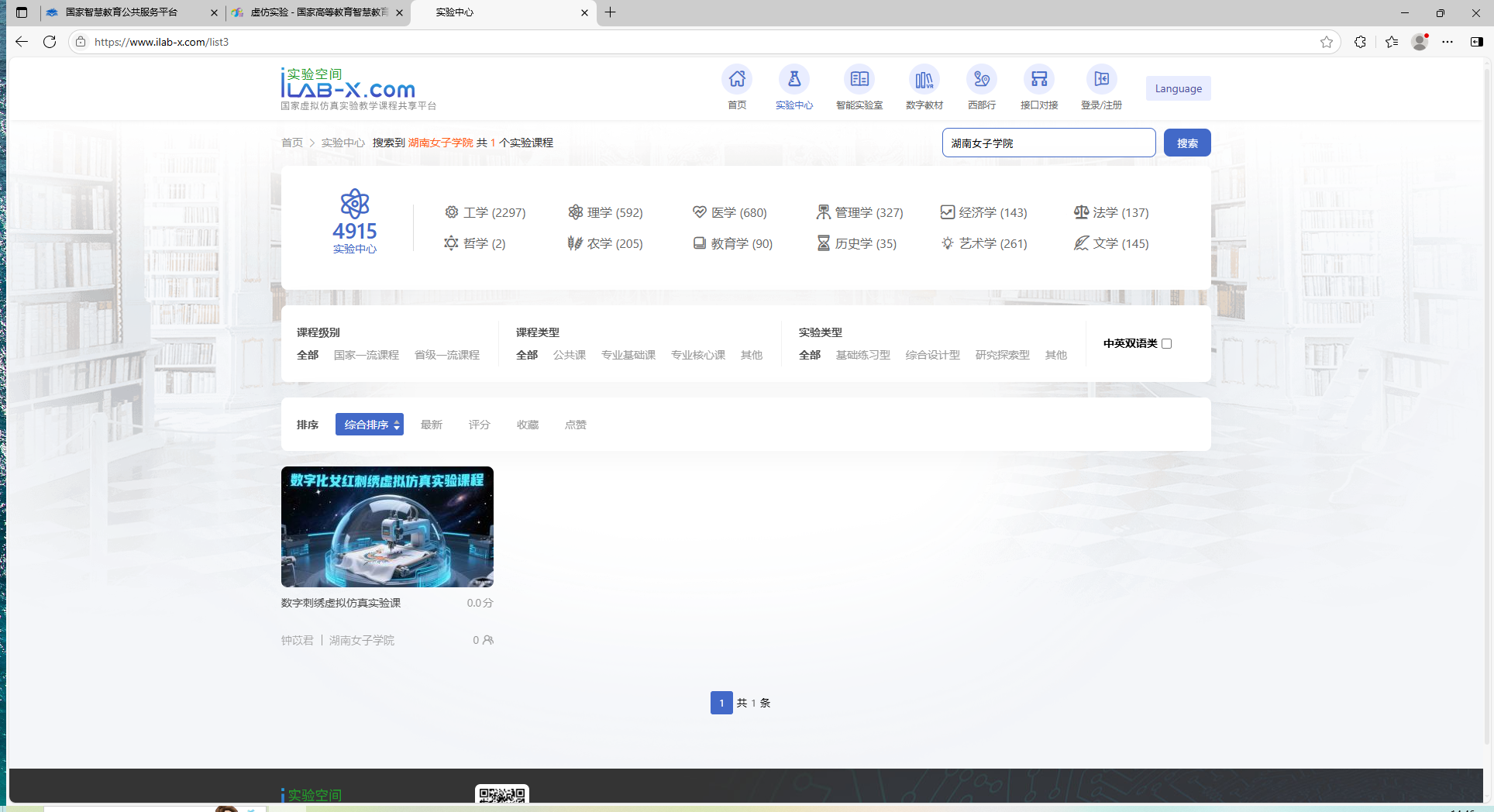Add page to favorites star icon

coord(1327,42)
